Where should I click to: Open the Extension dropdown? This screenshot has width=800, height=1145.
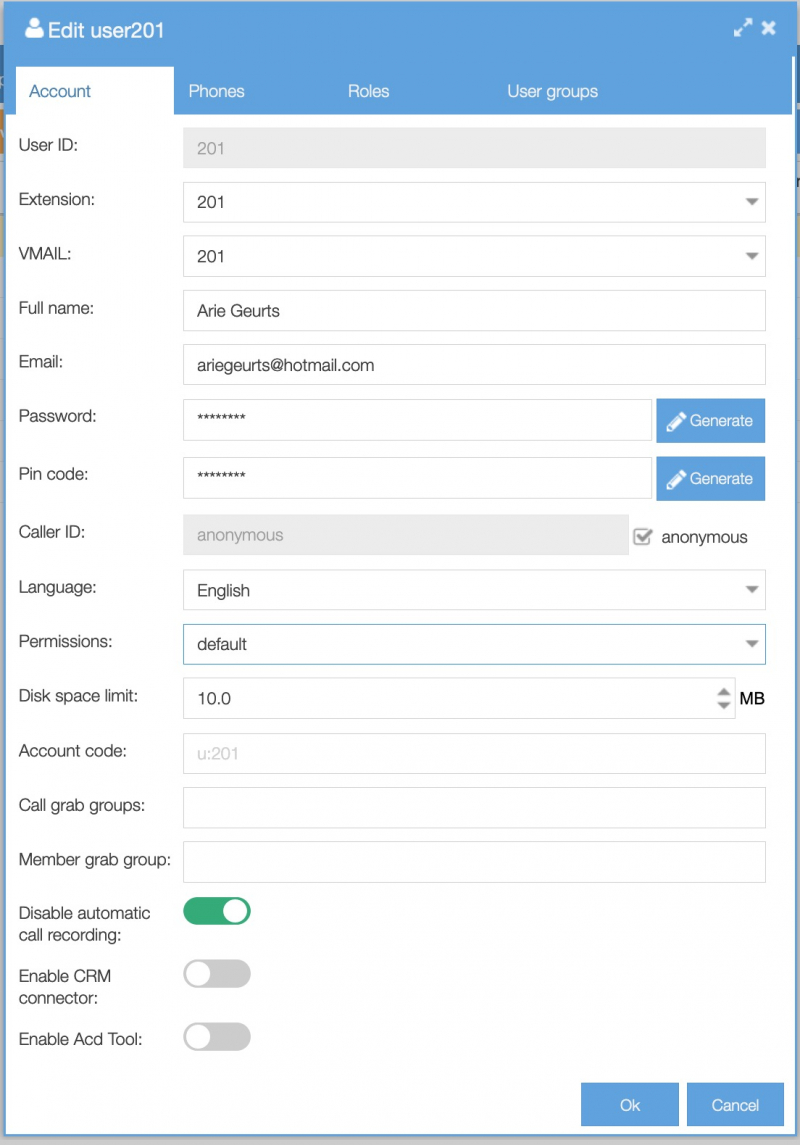752,202
